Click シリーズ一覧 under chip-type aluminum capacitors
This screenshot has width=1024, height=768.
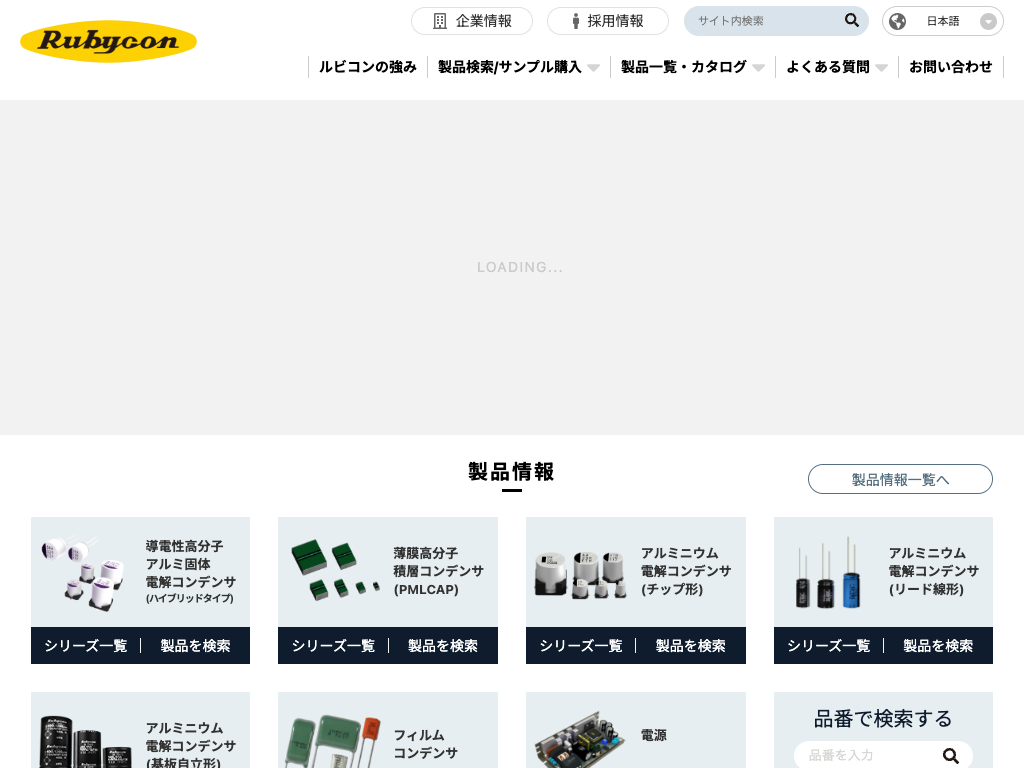pyautogui.click(x=581, y=646)
